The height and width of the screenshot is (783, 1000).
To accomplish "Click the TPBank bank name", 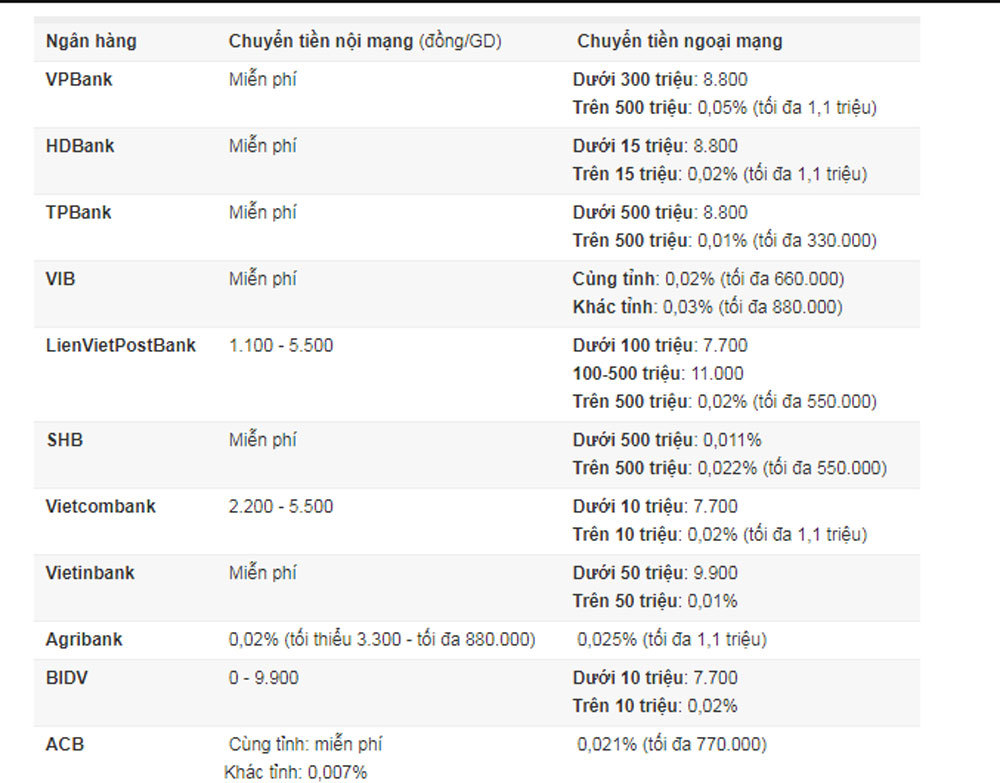I will [78, 213].
